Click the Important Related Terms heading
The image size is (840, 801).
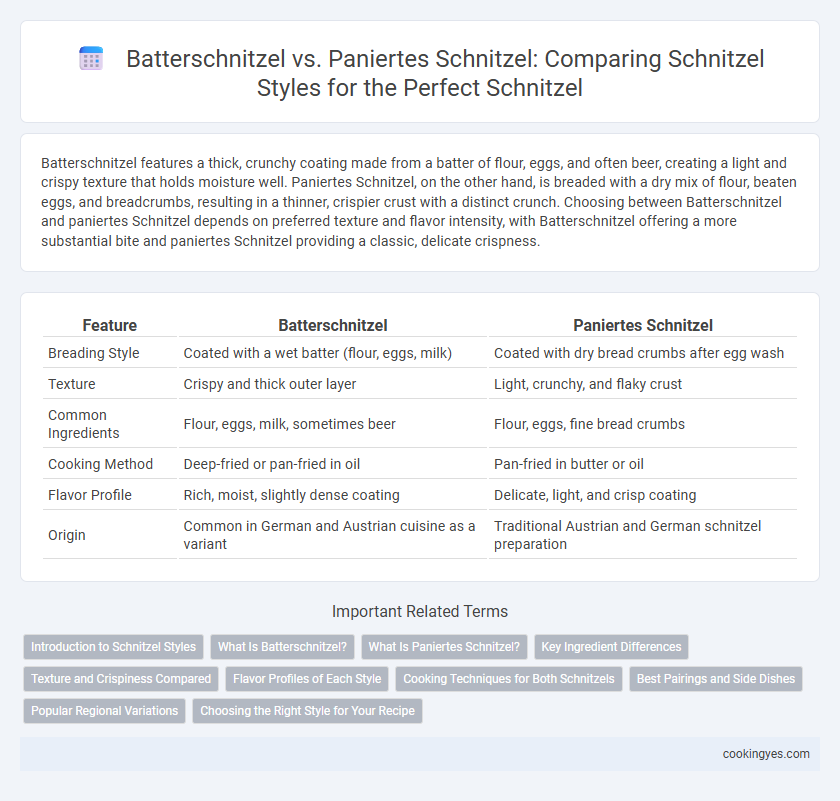point(420,611)
